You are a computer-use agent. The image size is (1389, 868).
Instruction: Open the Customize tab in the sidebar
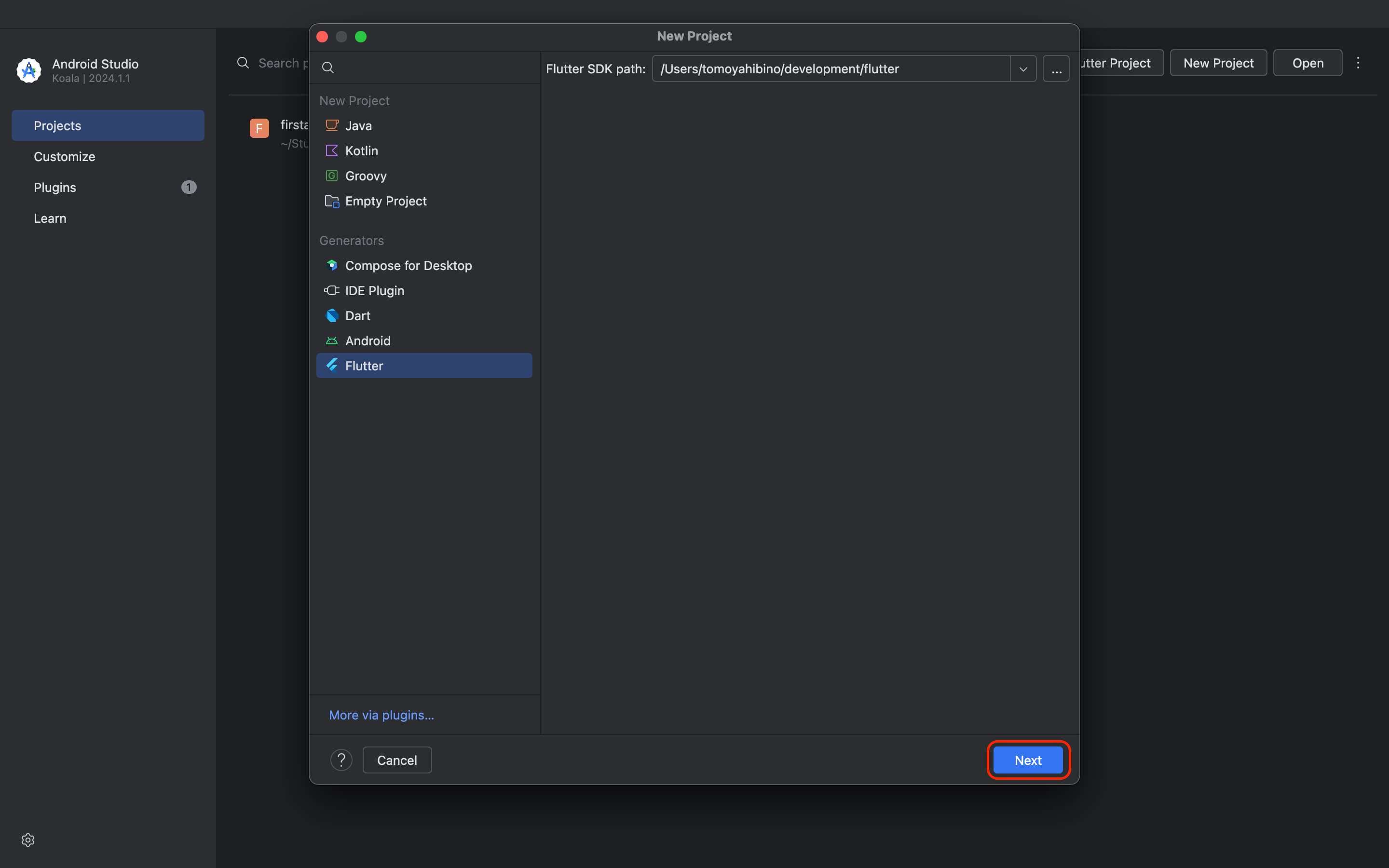coord(108,156)
